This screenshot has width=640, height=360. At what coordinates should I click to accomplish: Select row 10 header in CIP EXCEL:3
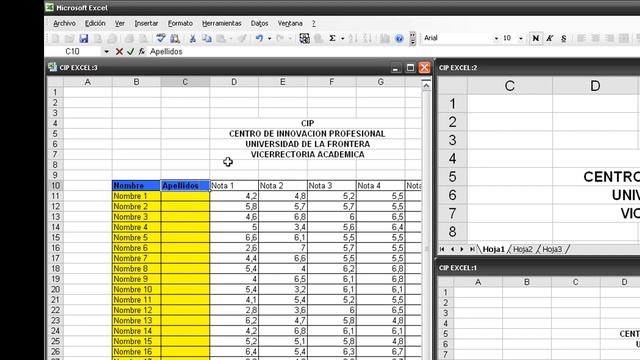[x=55, y=185]
